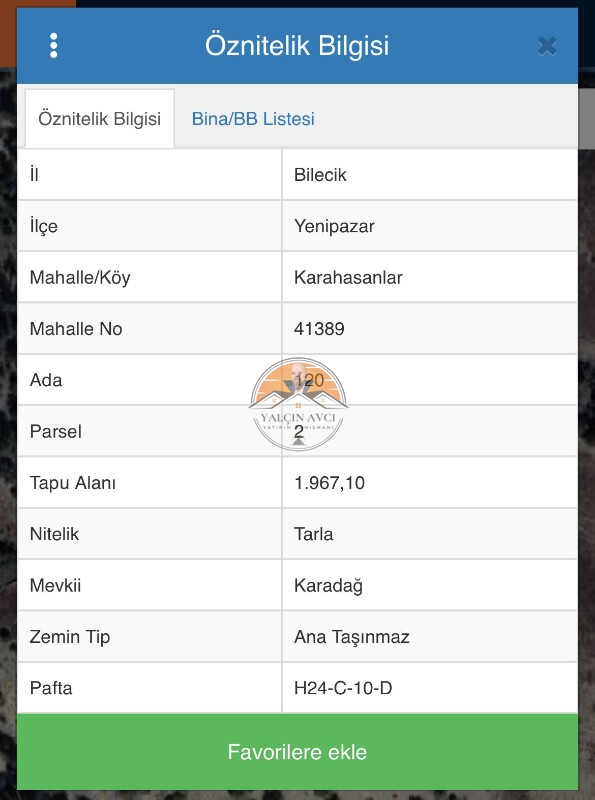595x800 pixels.
Task: Select the Bilecik province value
Action: click(x=320, y=175)
